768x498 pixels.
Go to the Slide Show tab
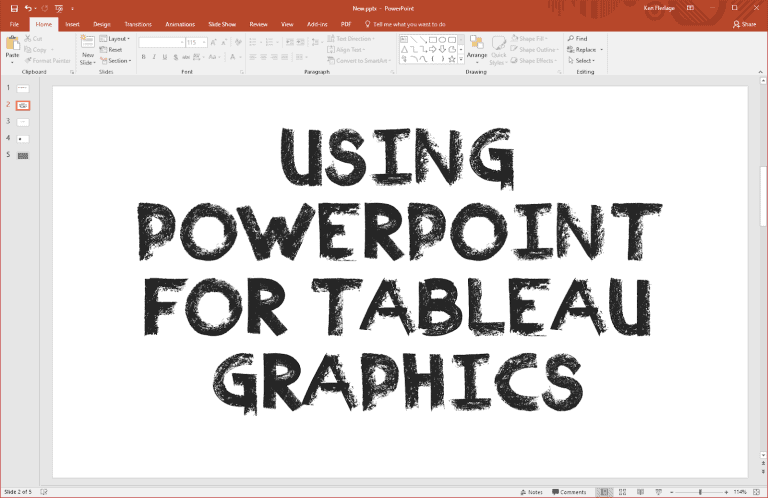pos(222,24)
